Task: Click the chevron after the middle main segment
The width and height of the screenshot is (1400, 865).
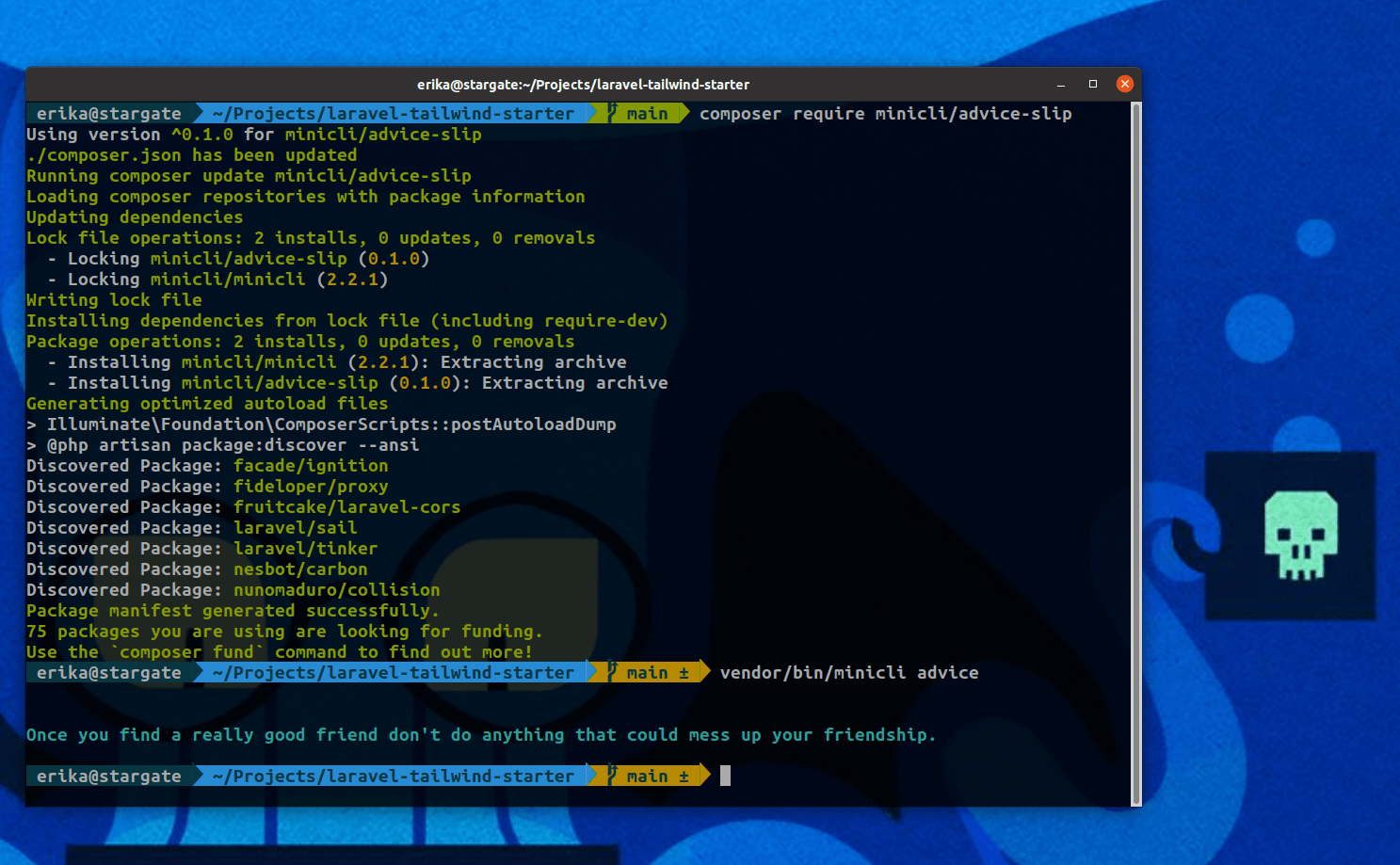Action: (703, 672)
